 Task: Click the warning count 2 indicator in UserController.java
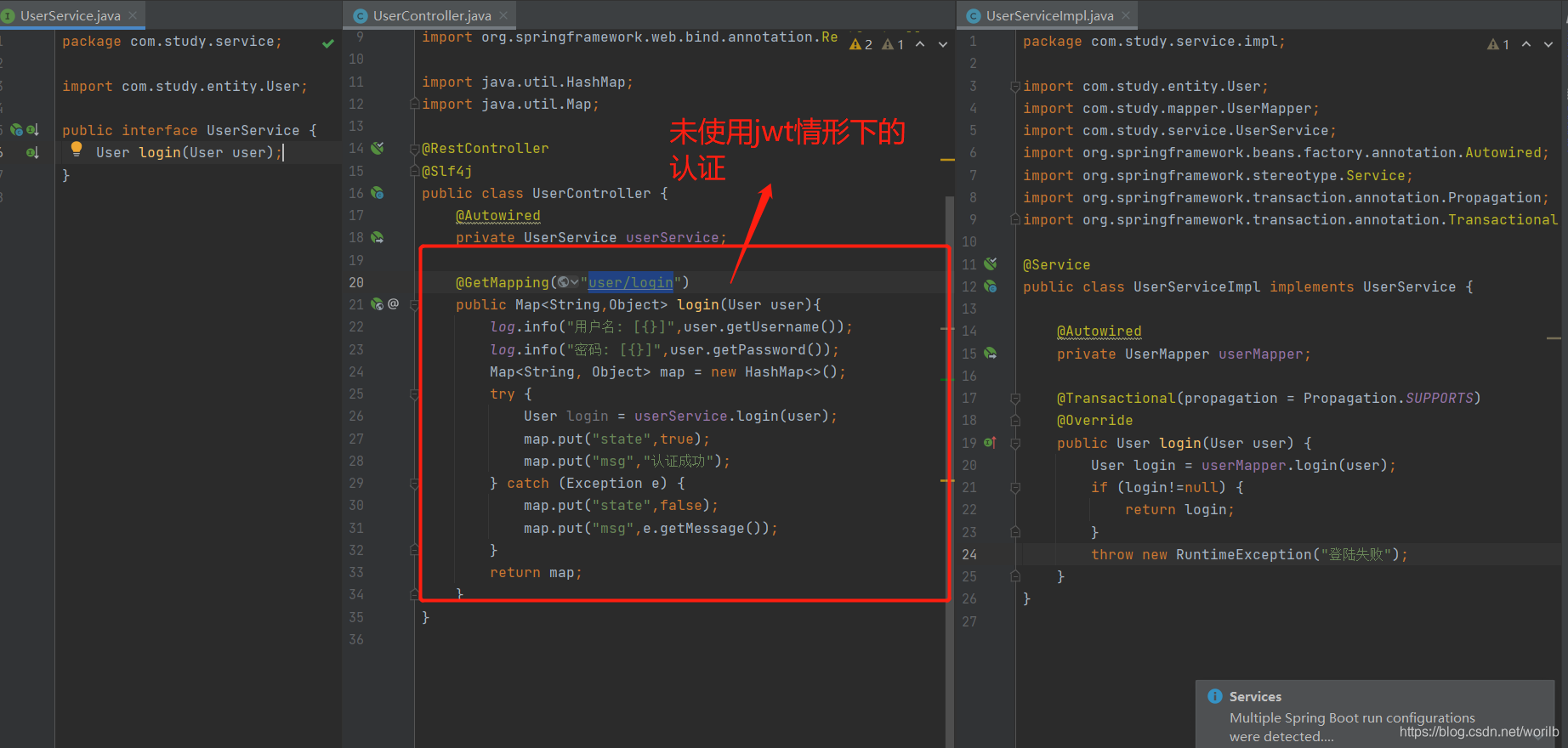coord(861,44)
